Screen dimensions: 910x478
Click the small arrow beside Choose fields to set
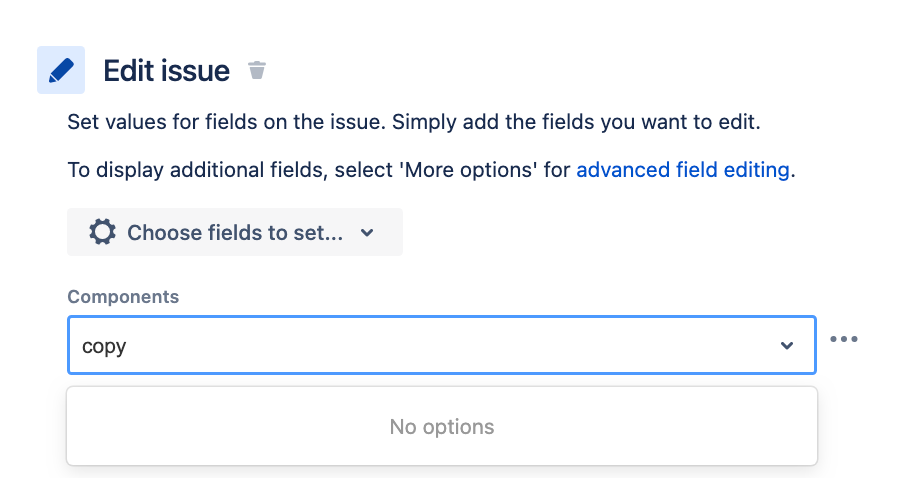367,233
